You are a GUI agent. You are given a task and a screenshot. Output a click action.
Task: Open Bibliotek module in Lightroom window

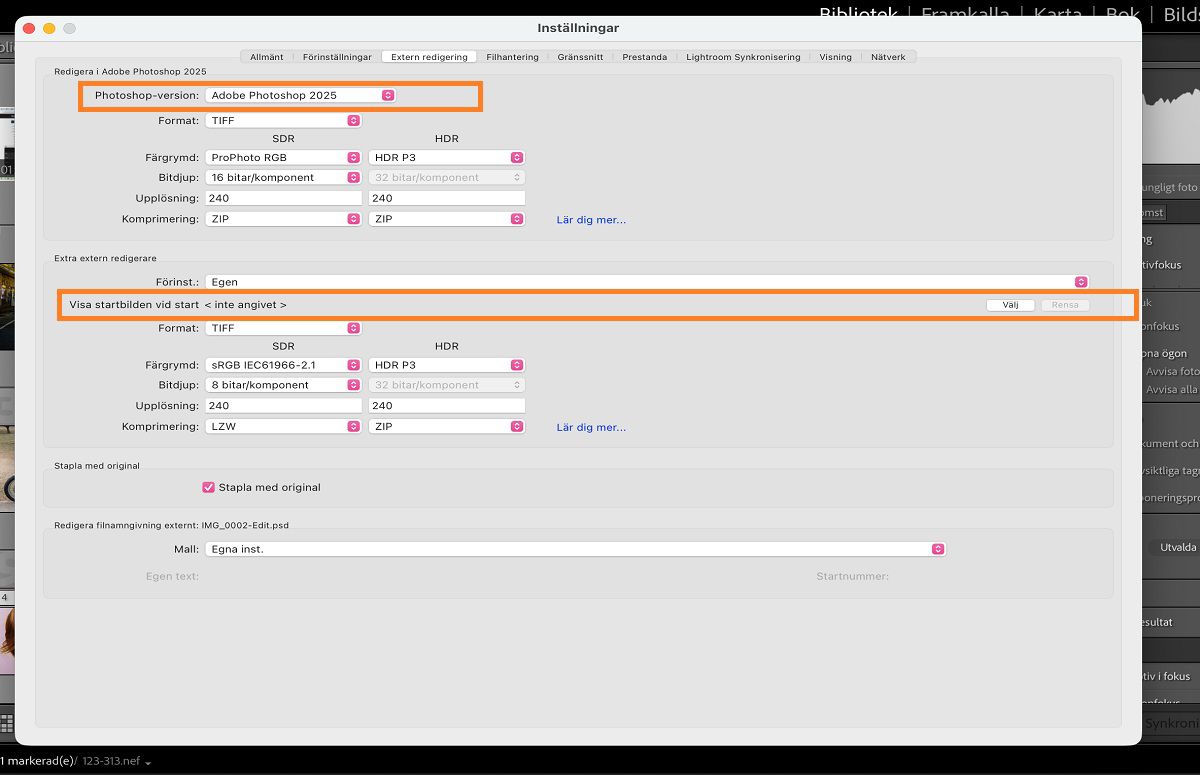point(858,14)
